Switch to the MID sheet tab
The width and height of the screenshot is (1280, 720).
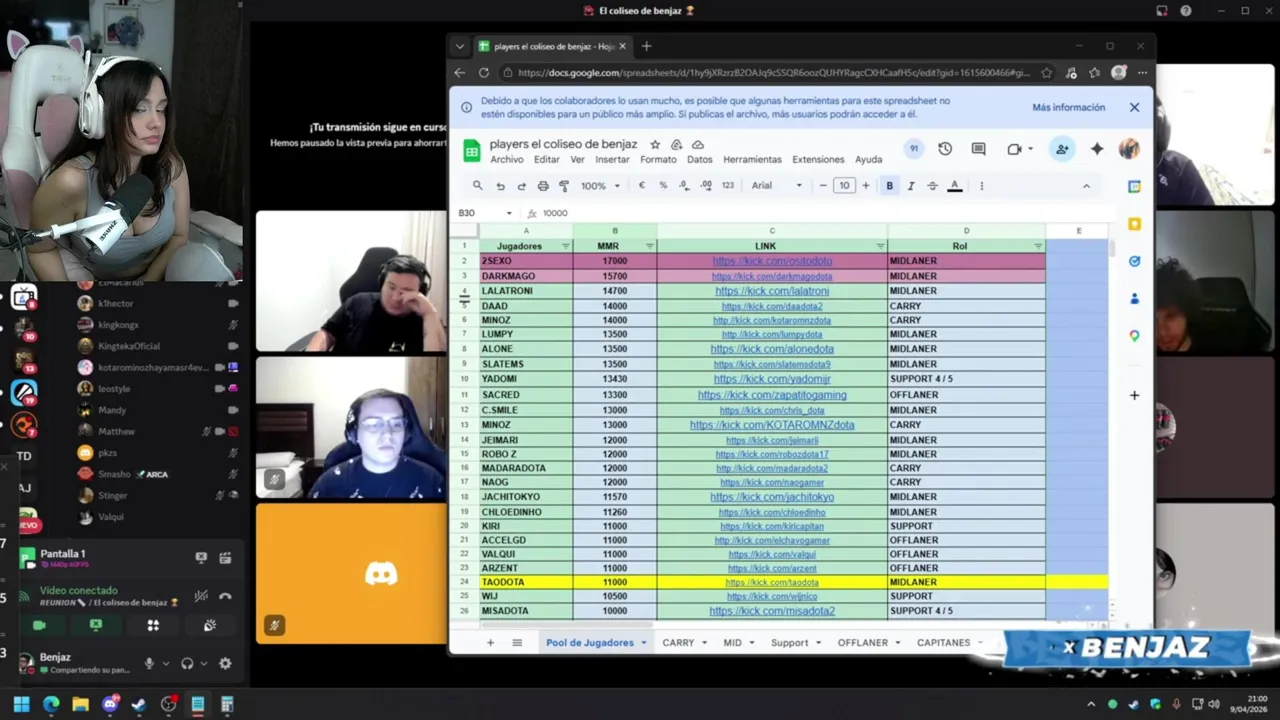click(738, 643)
